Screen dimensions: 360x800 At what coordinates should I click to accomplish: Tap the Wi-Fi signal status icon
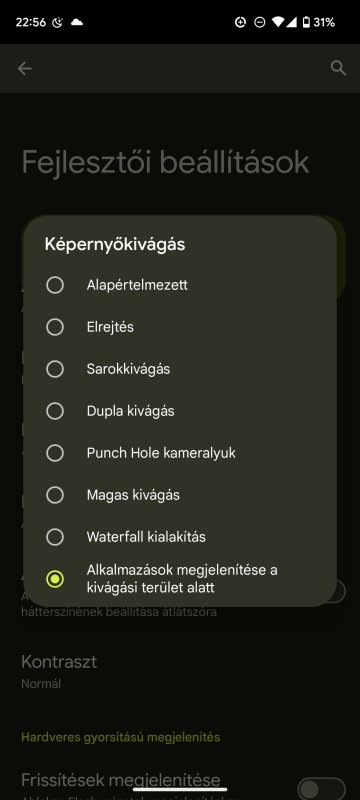(x=278, y=22)
